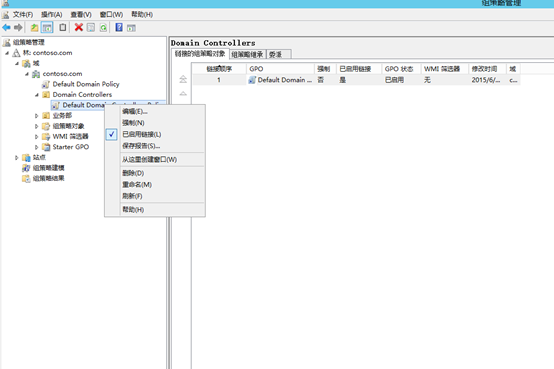Click the 组策略管理 root node icon
This screenshot has height=369, width=554.
tap(6, 43)
